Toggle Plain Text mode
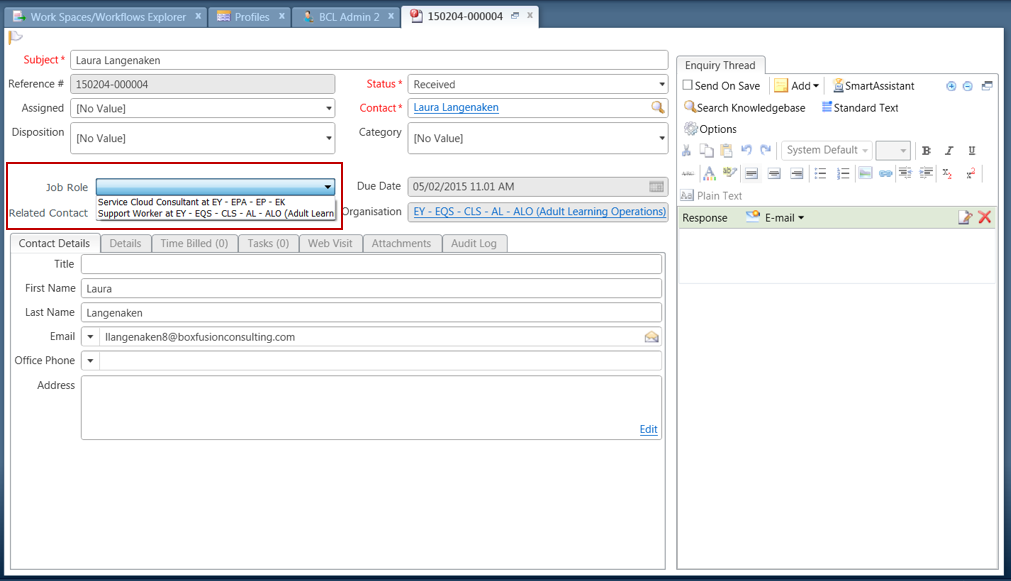Screen dimensions: 1011x581 tap(712, 195)
